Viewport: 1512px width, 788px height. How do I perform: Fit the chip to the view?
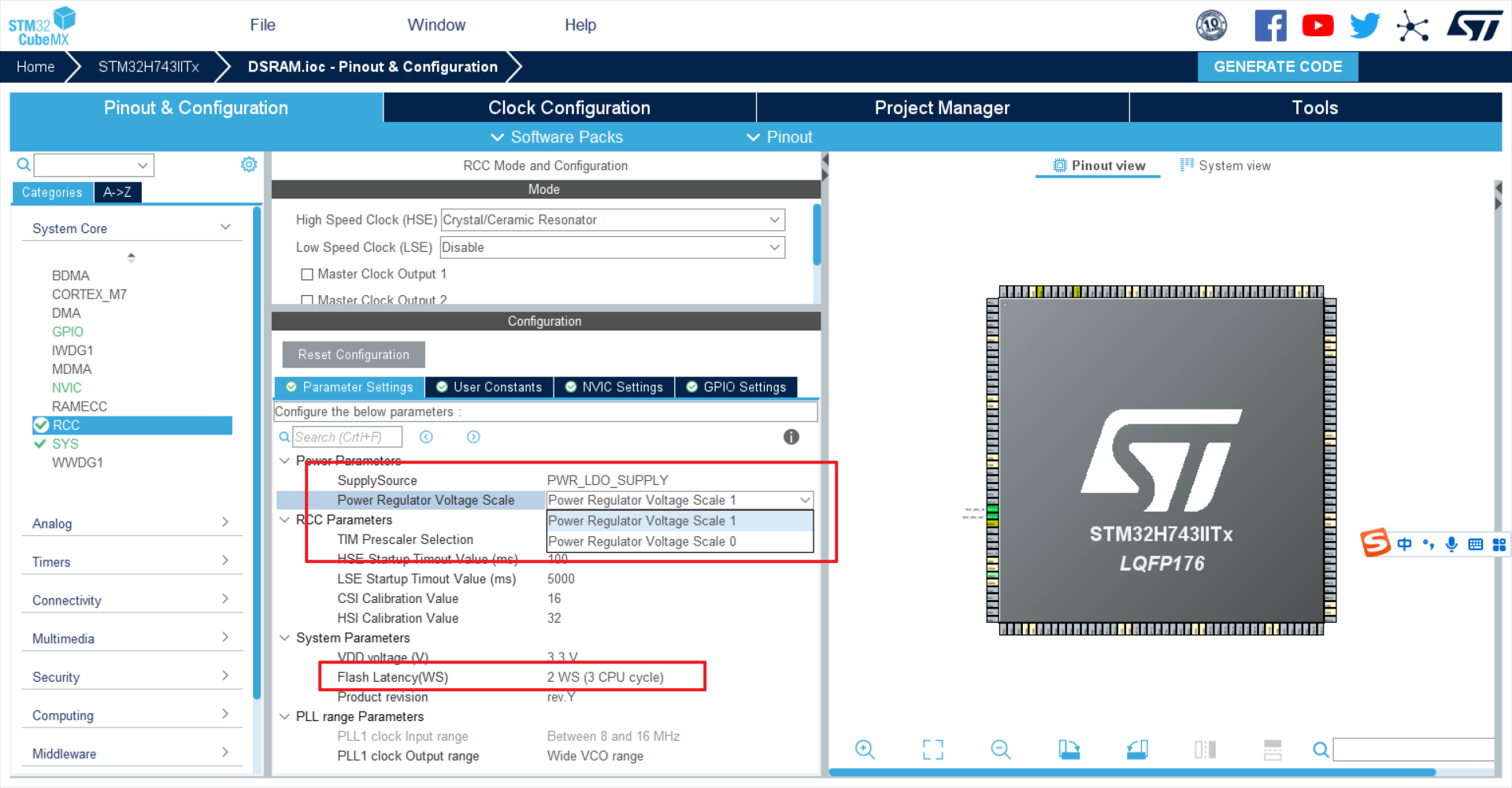point(932,749)
